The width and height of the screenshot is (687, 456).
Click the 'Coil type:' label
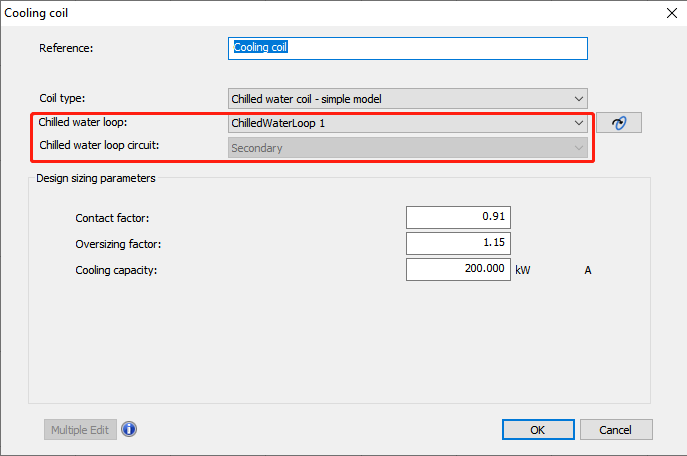coord(62,98)
